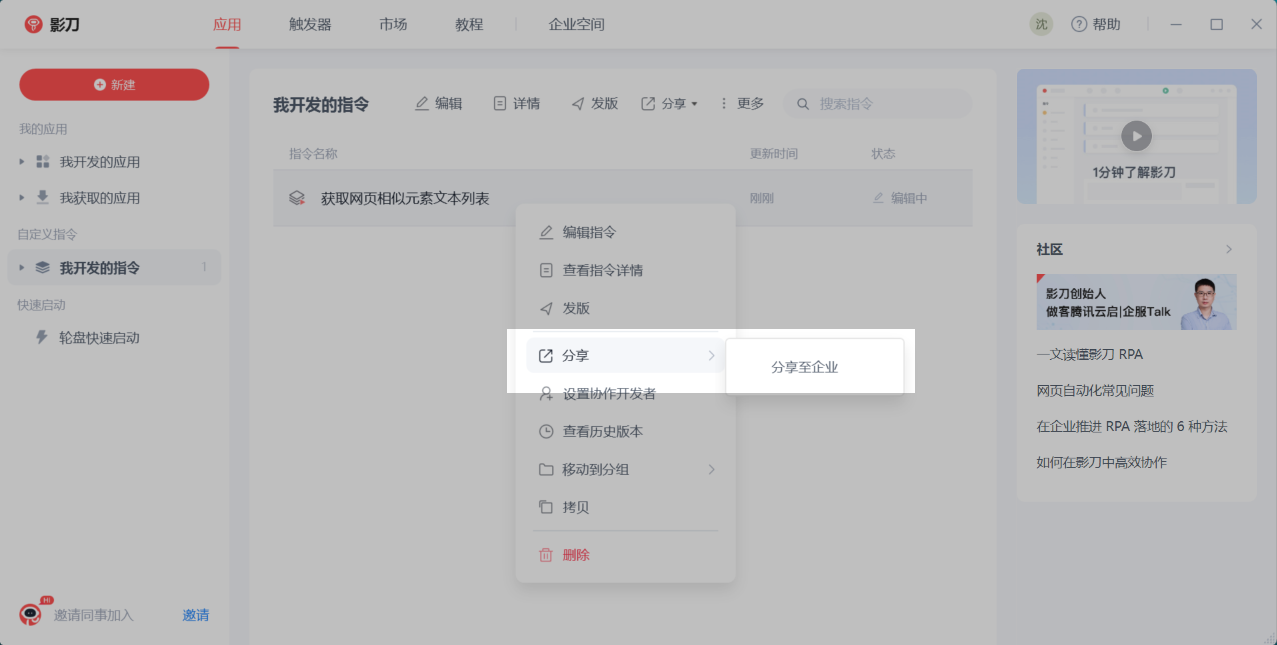Open the 分享 dropdown in toolbar
The height and width of the screenshot is (645, 1277).
(x=669, y=103)
